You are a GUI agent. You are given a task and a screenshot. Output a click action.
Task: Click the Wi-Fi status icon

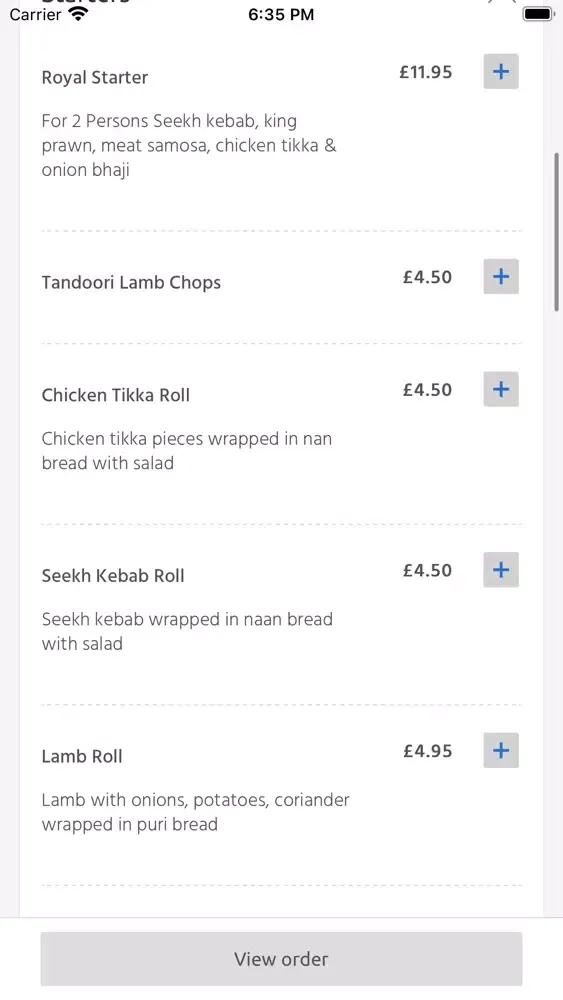coord(78,14)
